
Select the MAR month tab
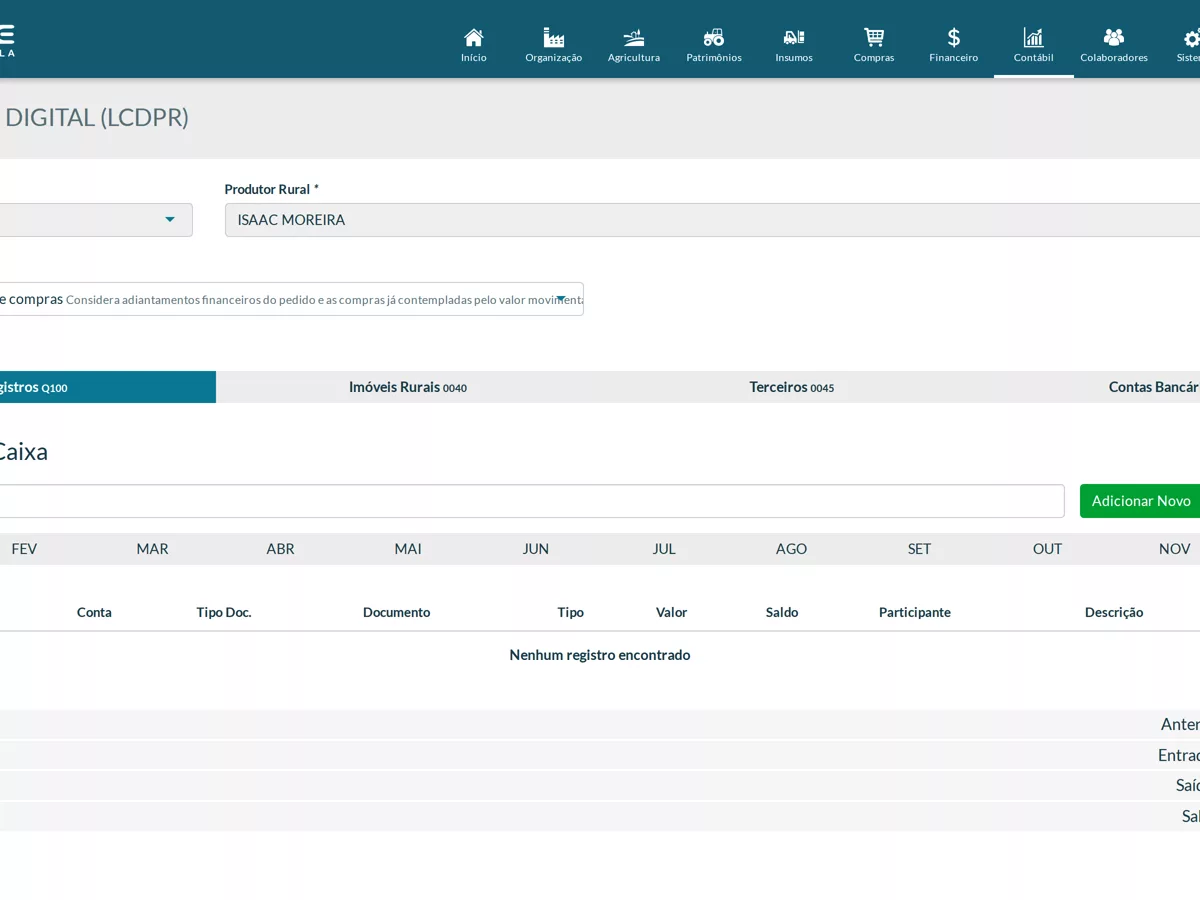[x=152, y=549]
